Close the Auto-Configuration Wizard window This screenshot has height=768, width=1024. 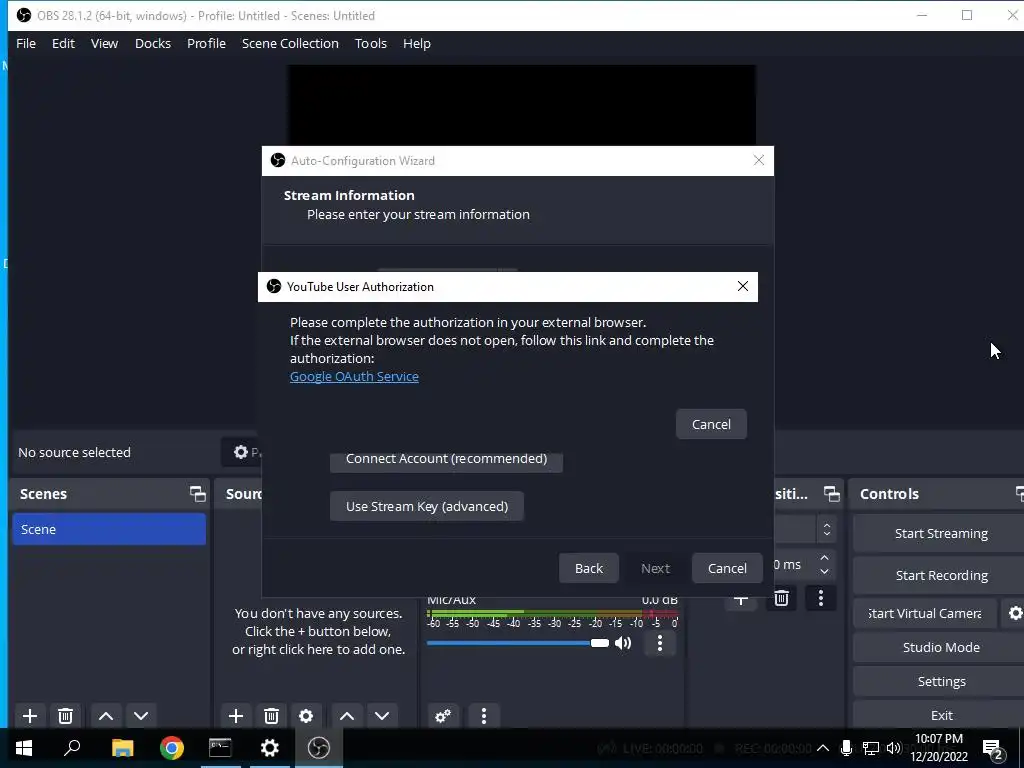point(758,160)
